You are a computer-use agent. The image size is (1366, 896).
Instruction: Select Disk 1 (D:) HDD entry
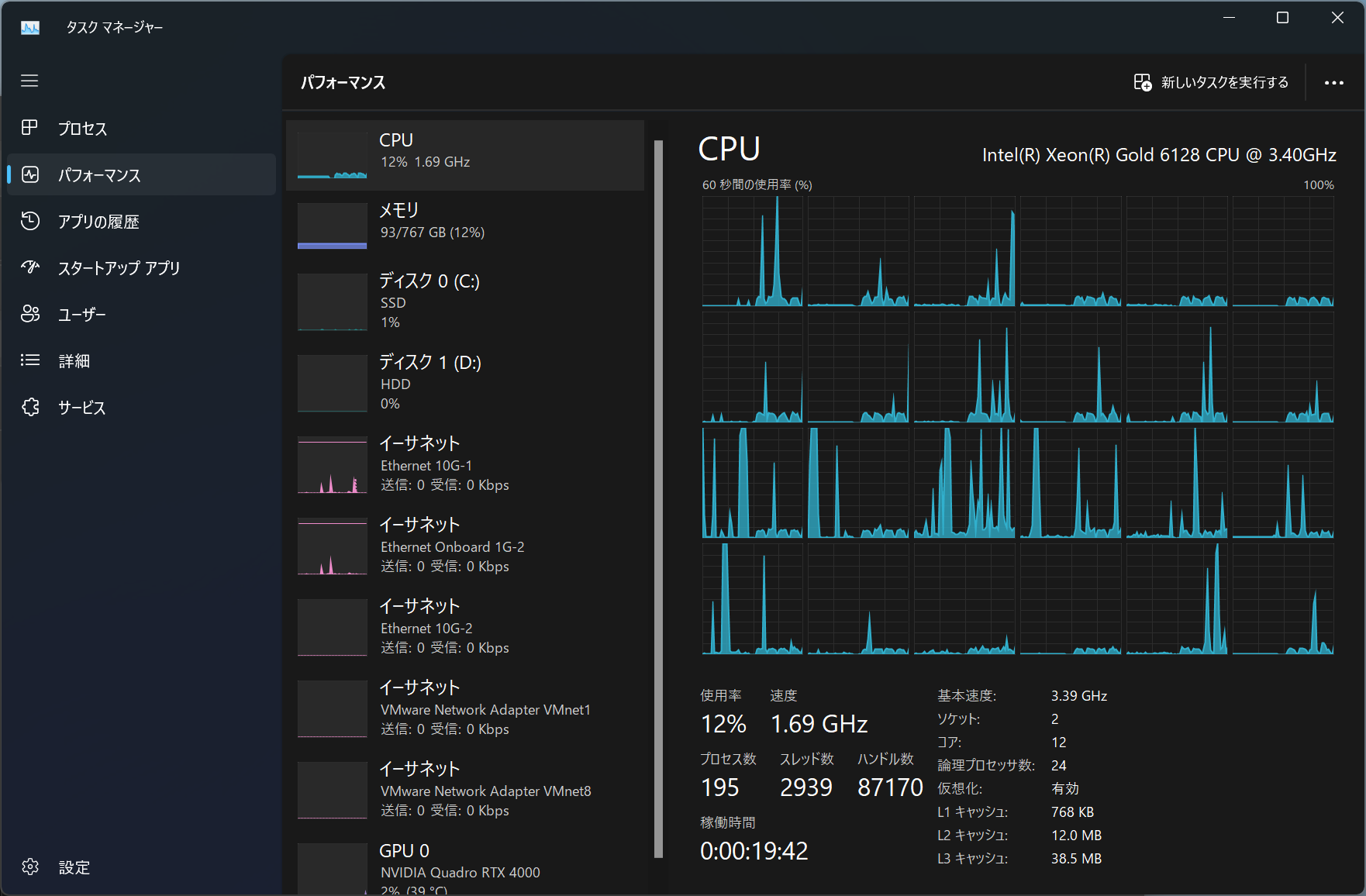click(465, 382)
